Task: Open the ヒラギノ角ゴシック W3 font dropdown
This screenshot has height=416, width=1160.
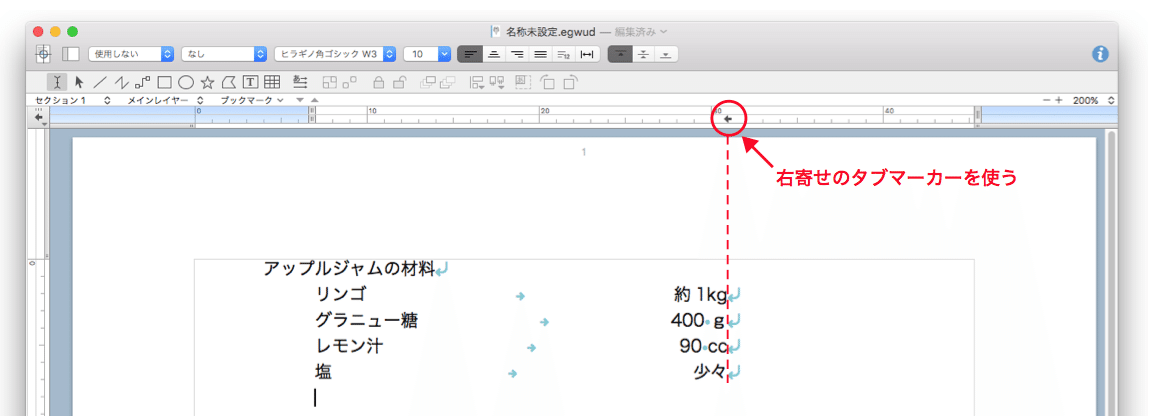Action: (334, 54)
